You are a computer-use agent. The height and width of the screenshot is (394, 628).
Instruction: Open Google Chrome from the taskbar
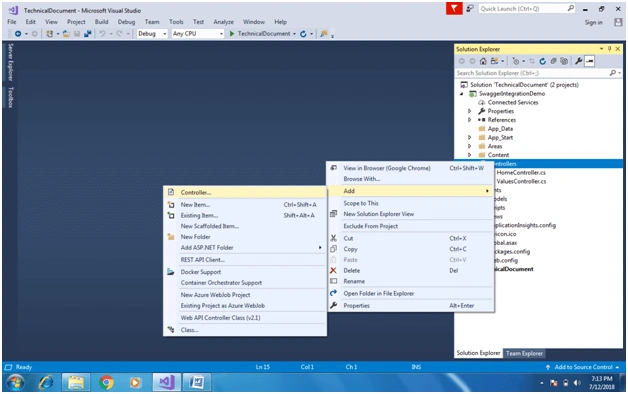[x=106, y=383]
